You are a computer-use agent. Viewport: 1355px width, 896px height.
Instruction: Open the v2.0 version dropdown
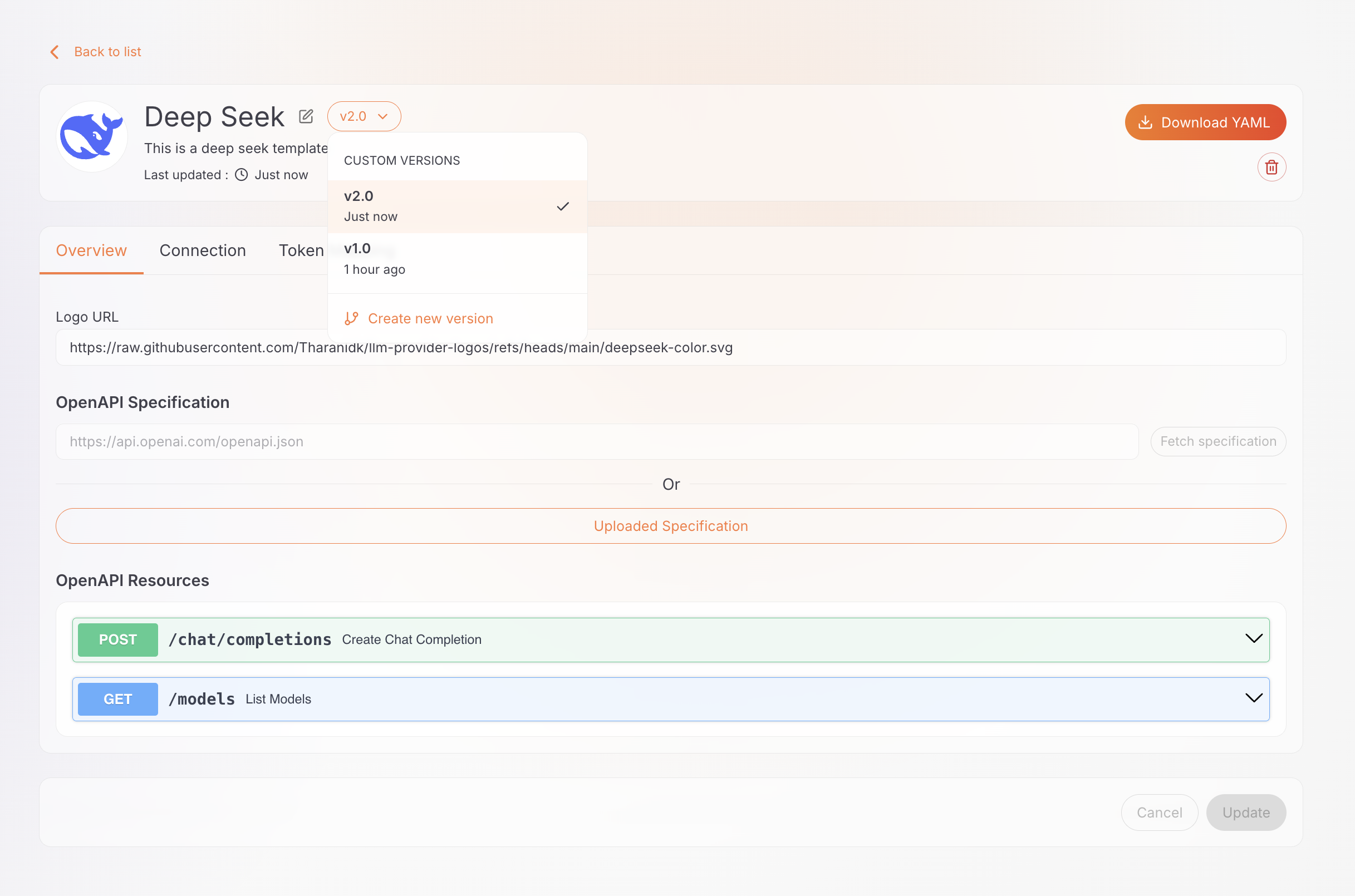click(x=364, y=116)
